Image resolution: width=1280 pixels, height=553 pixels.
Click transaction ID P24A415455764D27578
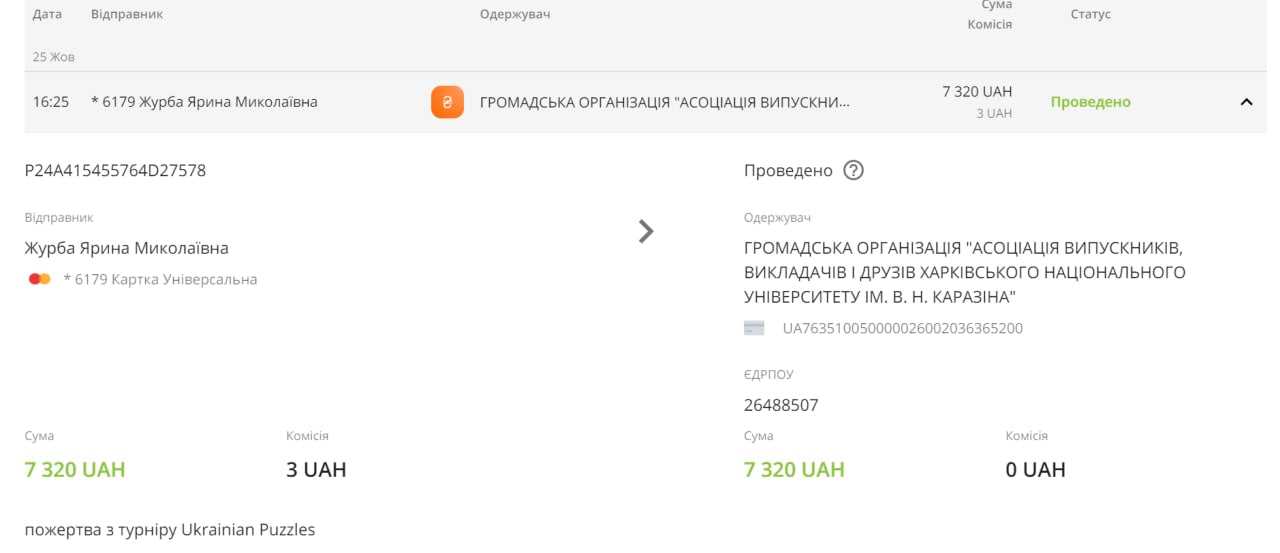click(x=115, y=171)
